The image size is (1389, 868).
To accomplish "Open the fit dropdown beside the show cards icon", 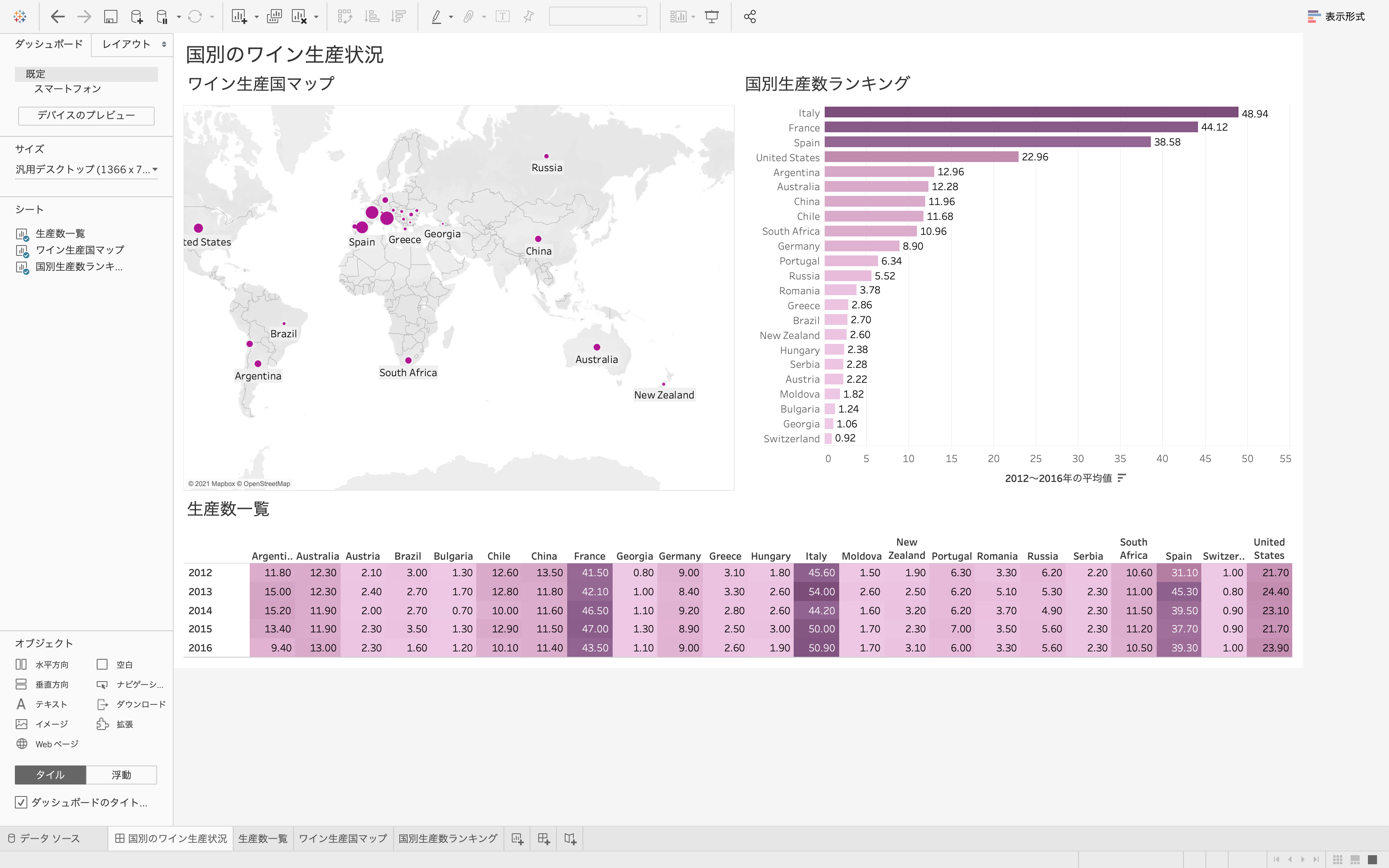I will point(694,16).
